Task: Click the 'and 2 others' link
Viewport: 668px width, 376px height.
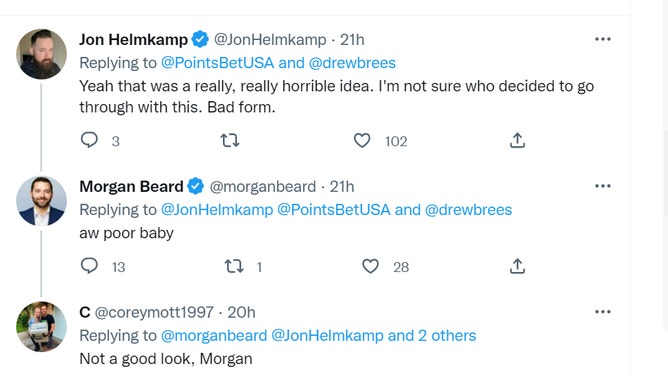Action: pyautogui.click(x=432, y=336)
